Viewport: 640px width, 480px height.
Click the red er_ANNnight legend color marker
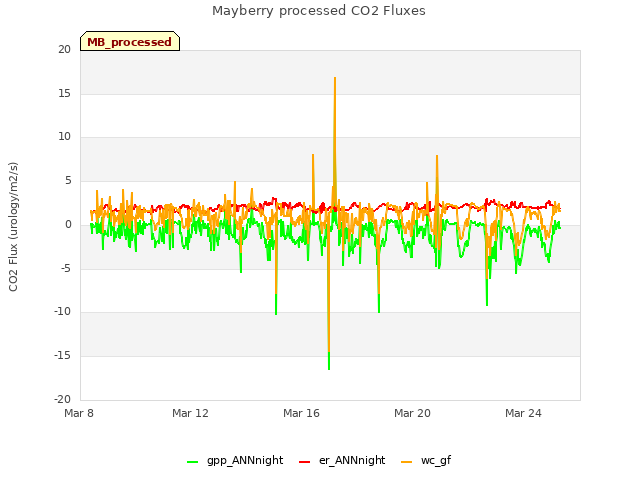pos(304,462)
